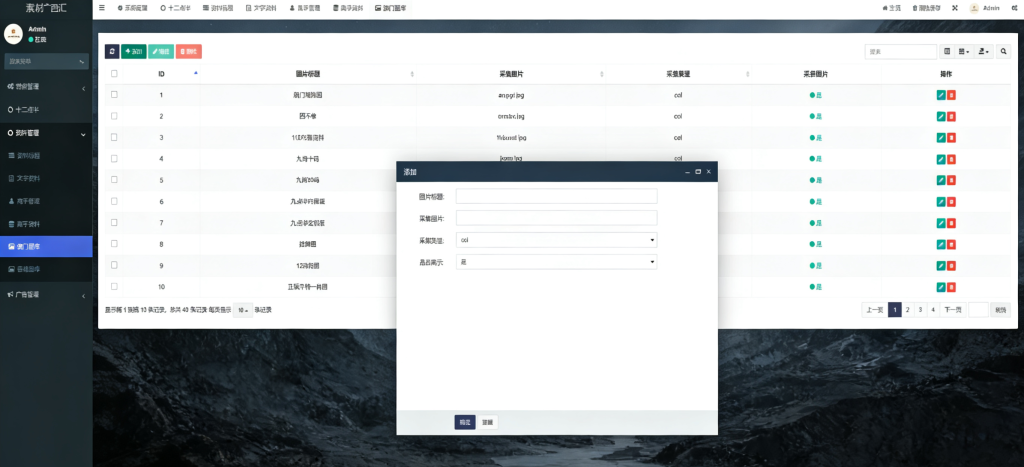Open the sidebar submenu item with user icon
The height and width of the screenshot is (467, 1024).
[46, 201]
